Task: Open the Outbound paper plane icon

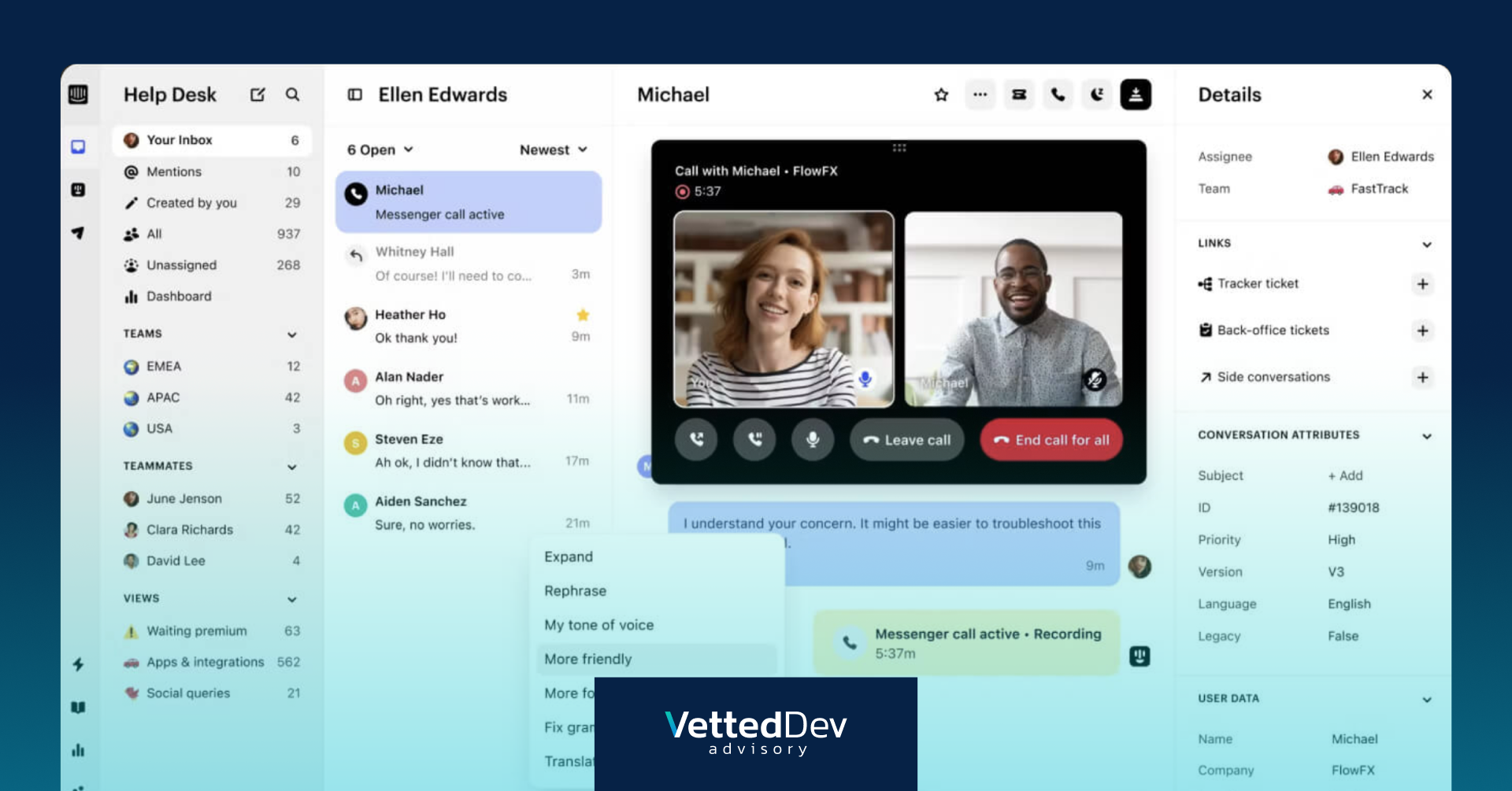Action: [x=78, y=233]
